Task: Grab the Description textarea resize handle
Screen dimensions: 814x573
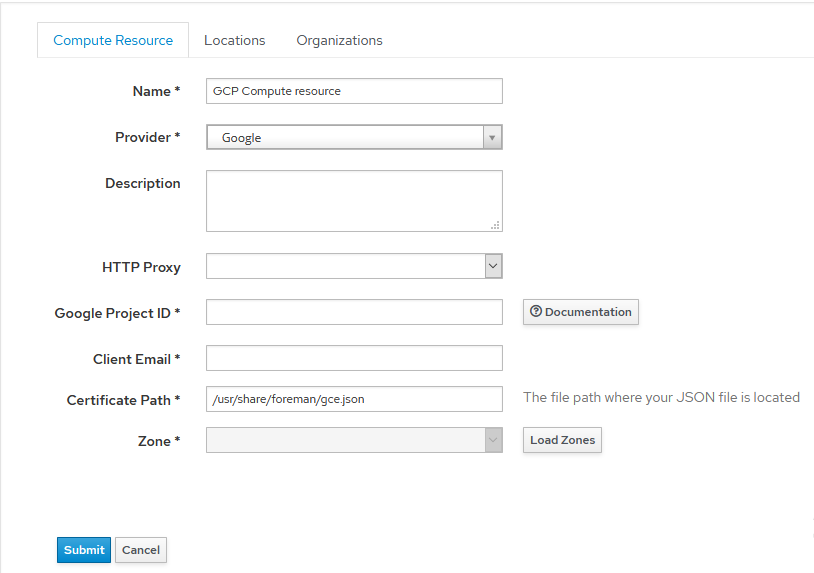Action: (x=495, y=225)
